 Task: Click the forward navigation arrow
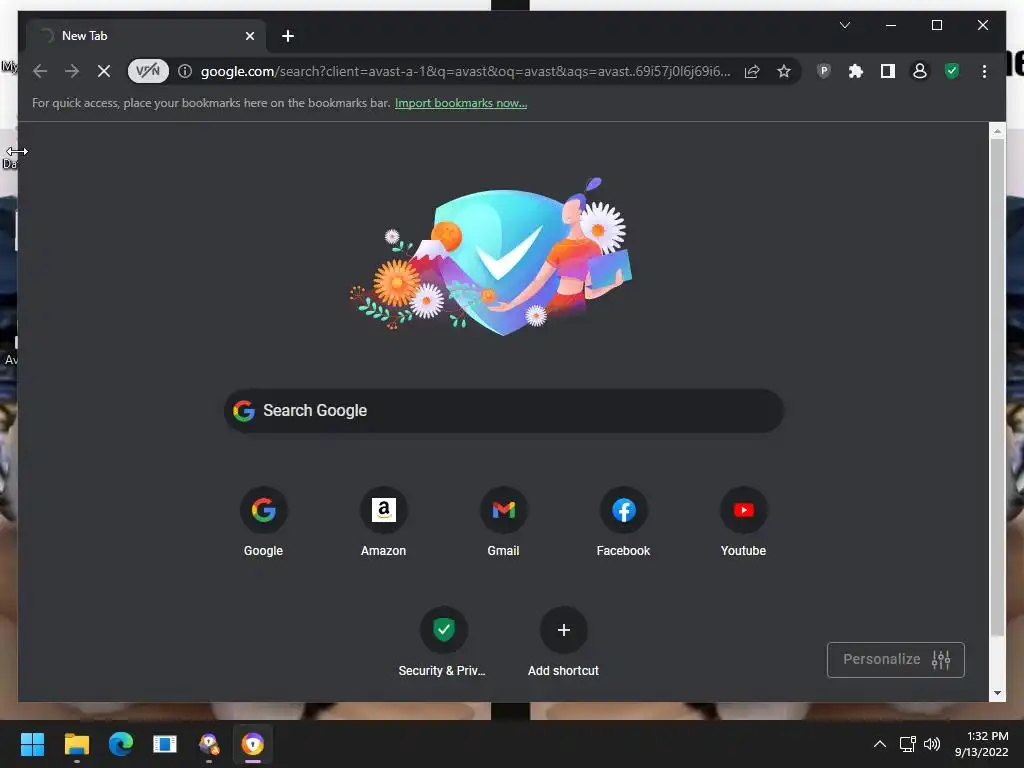(x=72, y=71)
